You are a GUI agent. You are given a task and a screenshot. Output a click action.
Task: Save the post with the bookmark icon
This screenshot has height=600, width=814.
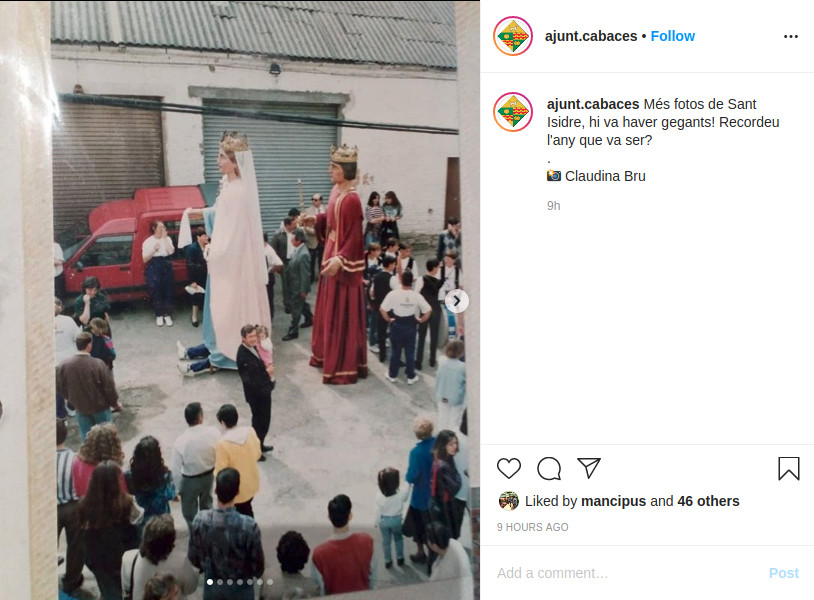point(789,468)
